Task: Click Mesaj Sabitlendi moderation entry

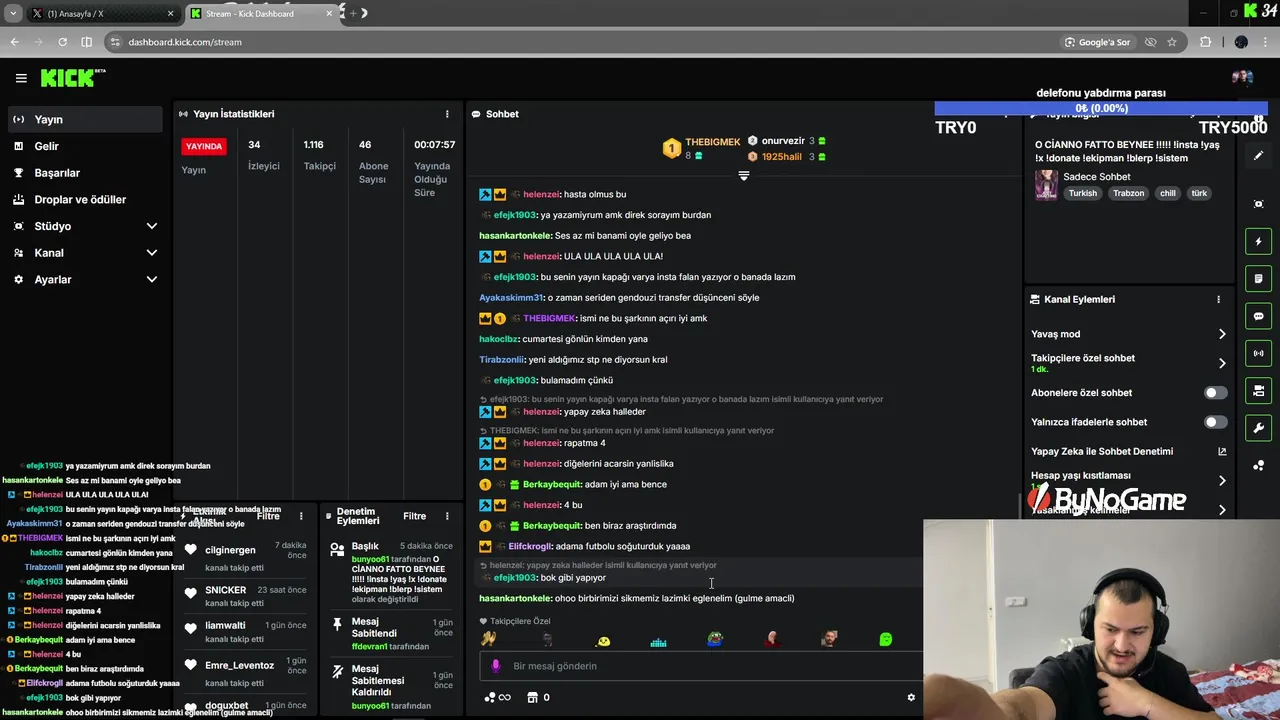Action: pos(391,634)
